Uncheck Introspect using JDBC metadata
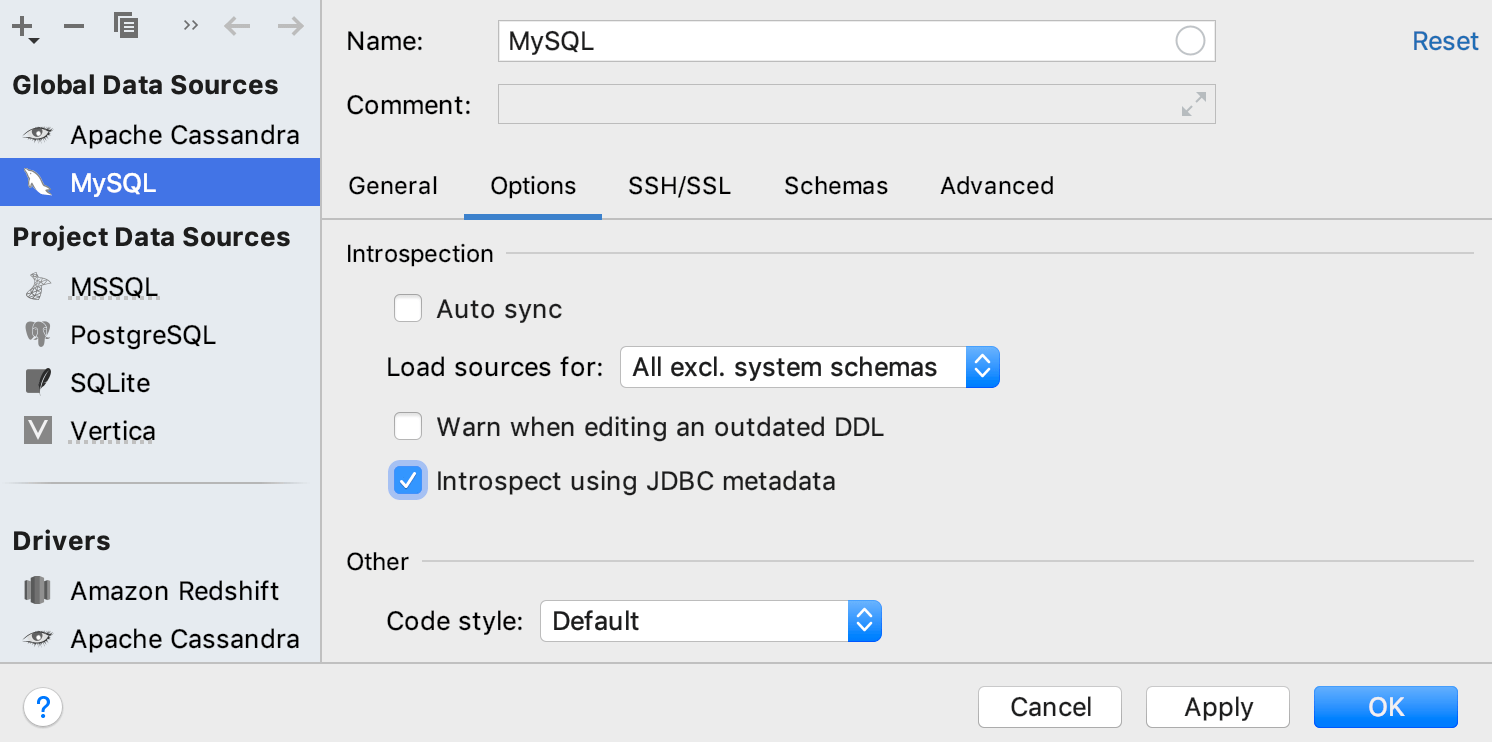Viewport: 1492px width, 742px height. coord(408,481)
